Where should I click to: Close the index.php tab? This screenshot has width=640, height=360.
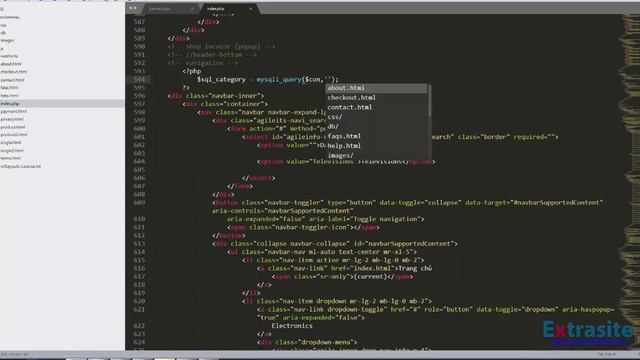pyautogui.click(x=251, y=9)
